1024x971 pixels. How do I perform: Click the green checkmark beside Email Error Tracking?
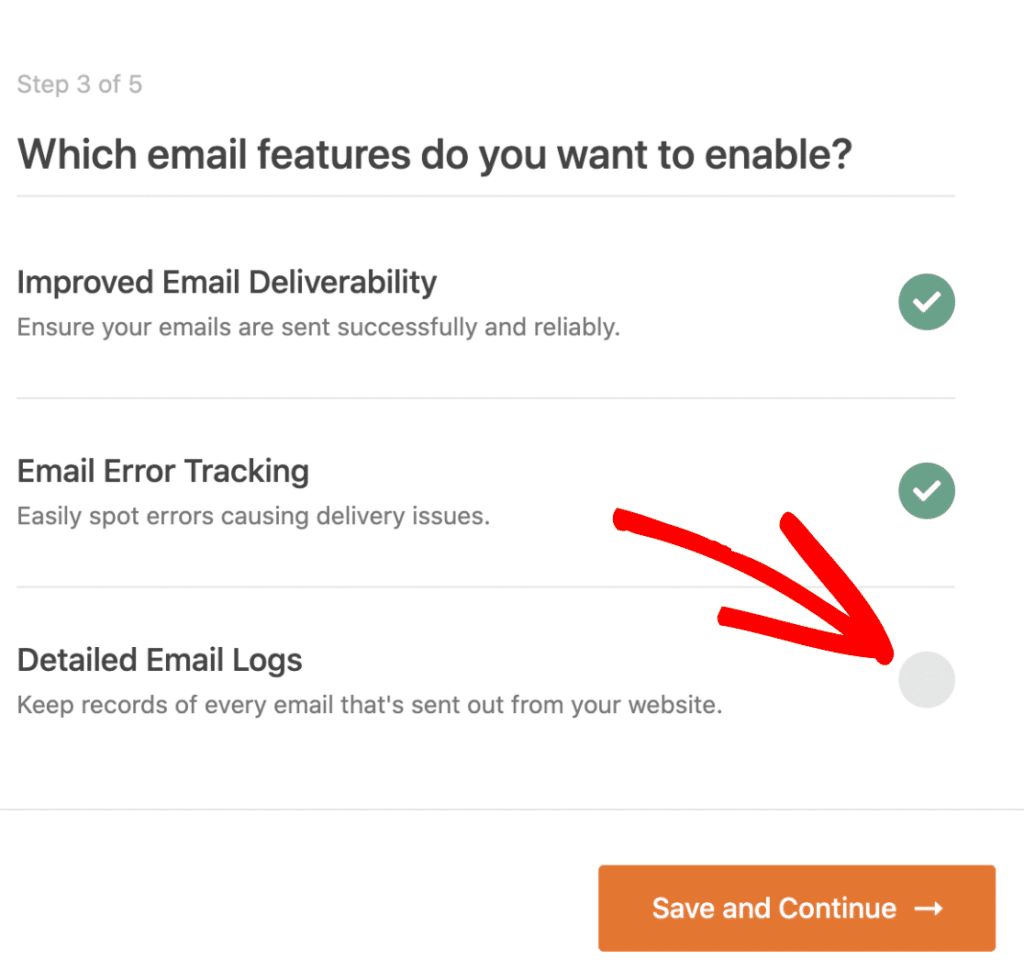(926, 490)
